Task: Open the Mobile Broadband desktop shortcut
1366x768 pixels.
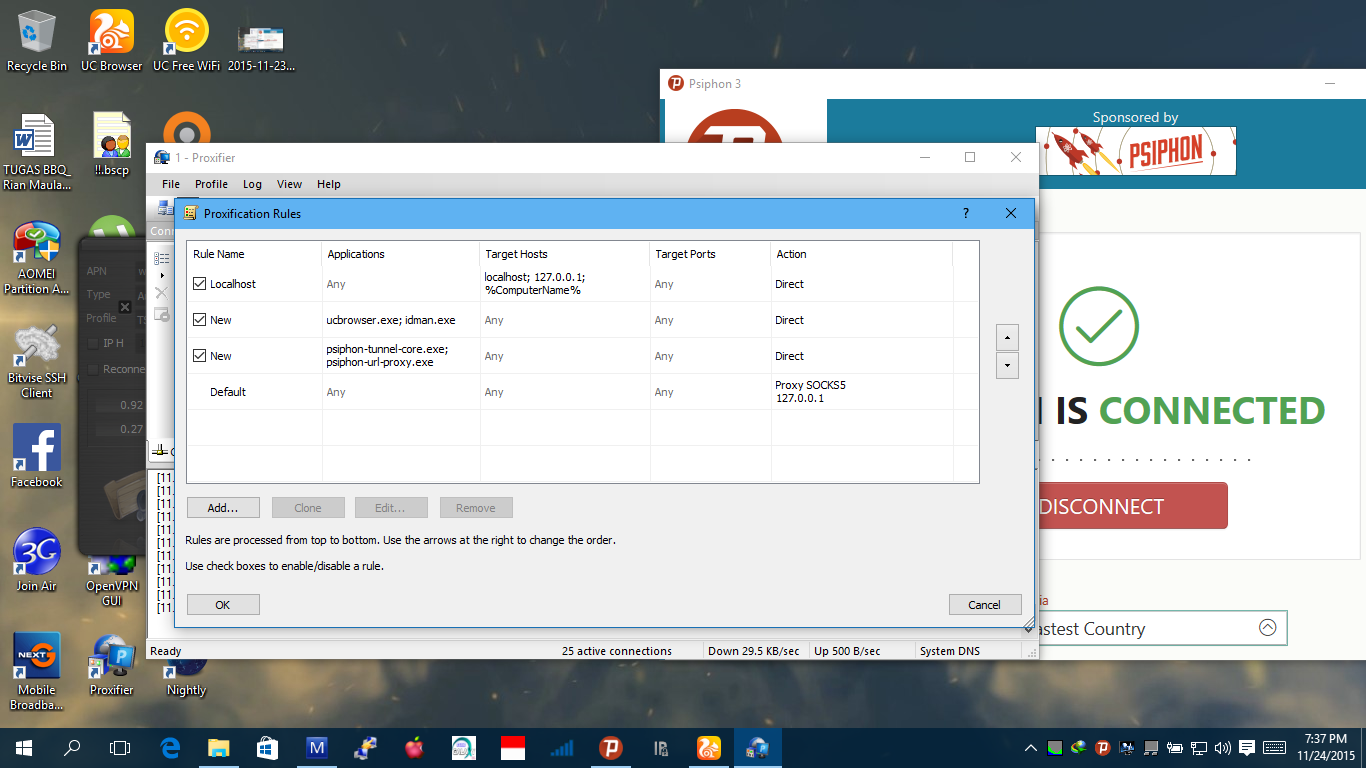Action: pyautogui.click(x=37, y=672)
